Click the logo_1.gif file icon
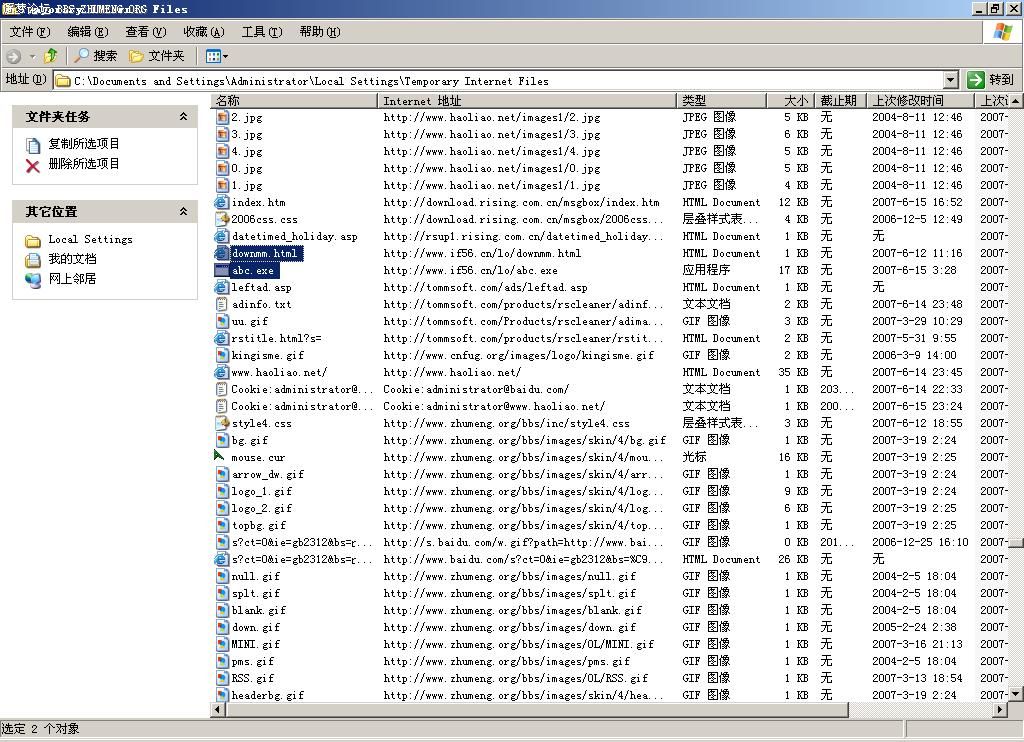This screenshot has width=1024, height=742. click(222, 491)
